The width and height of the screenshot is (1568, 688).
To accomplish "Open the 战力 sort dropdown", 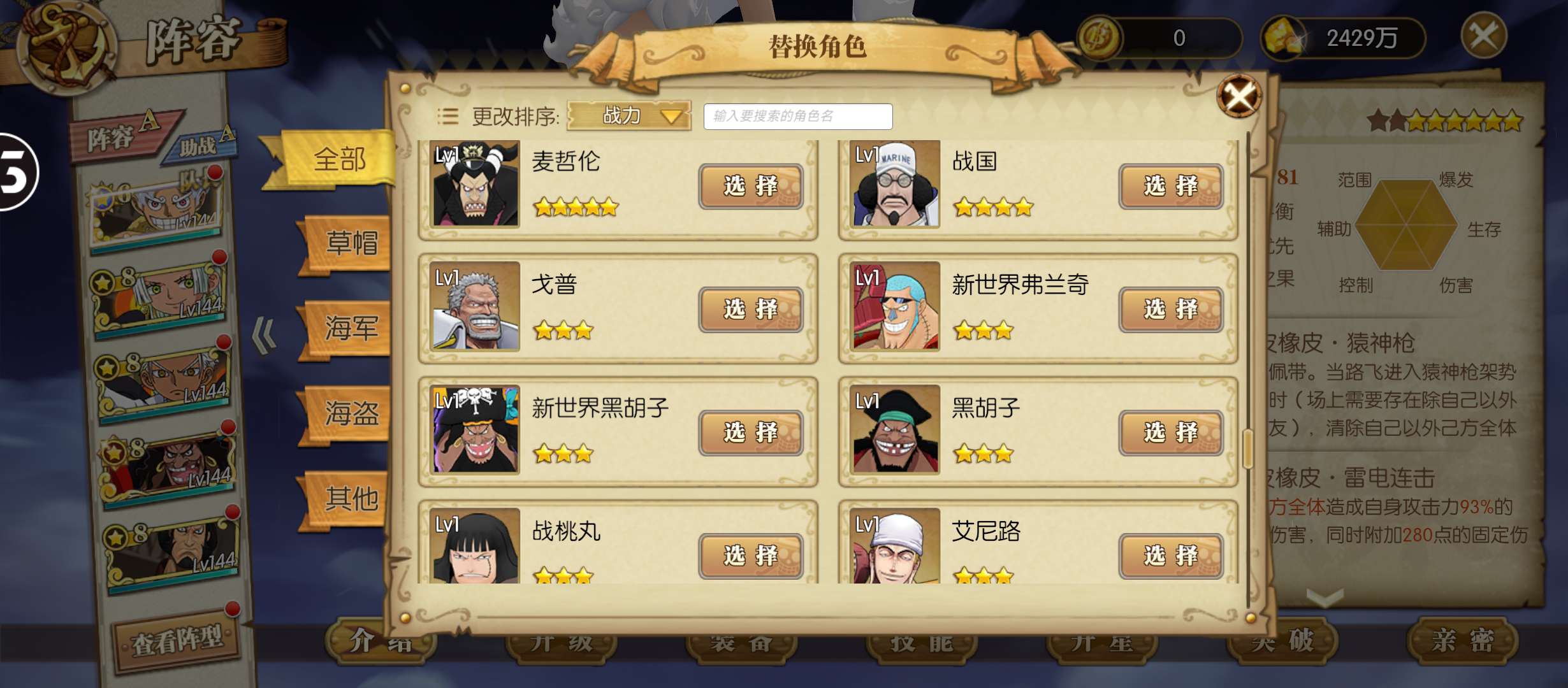I will tap(628, 116).
